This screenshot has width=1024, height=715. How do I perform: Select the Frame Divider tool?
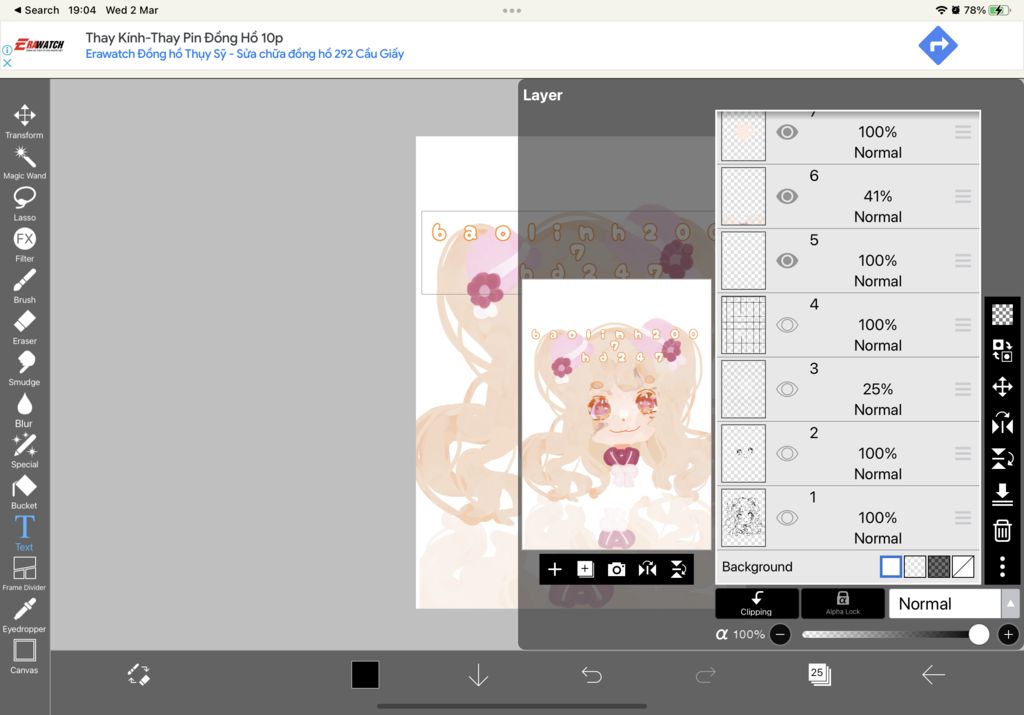24,574
